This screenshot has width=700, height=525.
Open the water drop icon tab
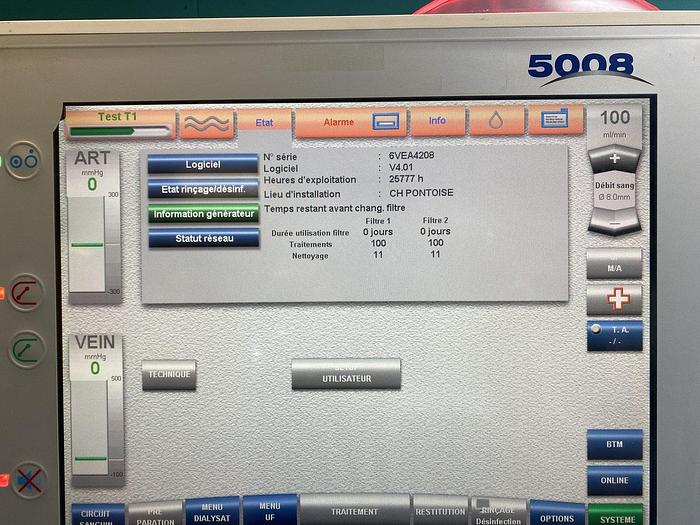(496, 121)
